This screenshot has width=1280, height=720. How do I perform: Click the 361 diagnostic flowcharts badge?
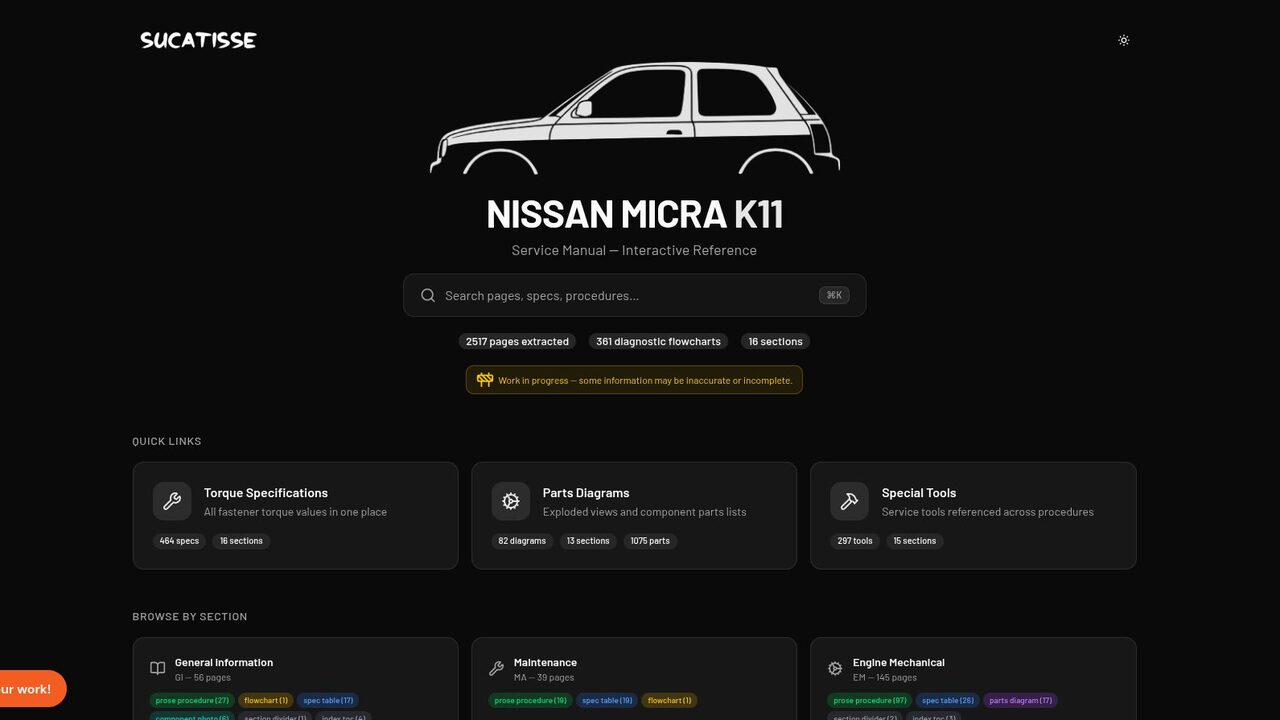pos(658,341)
